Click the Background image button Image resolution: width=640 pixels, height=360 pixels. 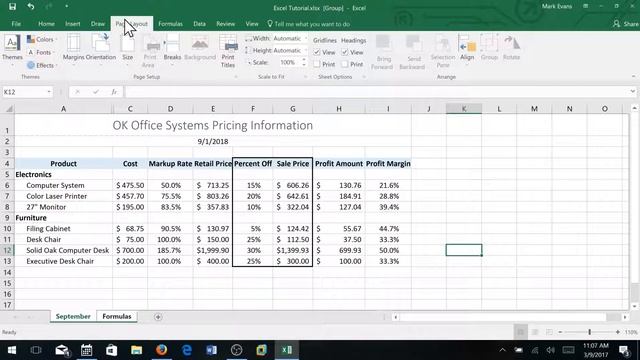[200, 48]
